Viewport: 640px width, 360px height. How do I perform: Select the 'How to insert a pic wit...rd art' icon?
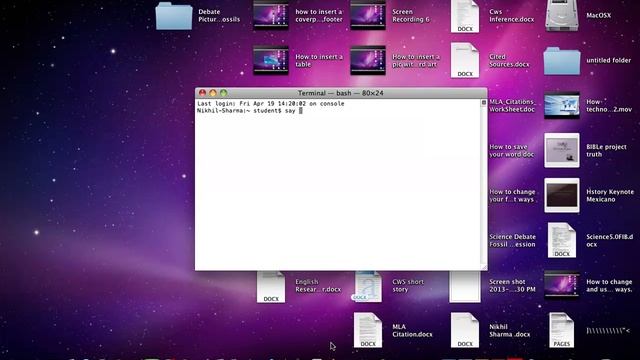[x=368, y=60]
